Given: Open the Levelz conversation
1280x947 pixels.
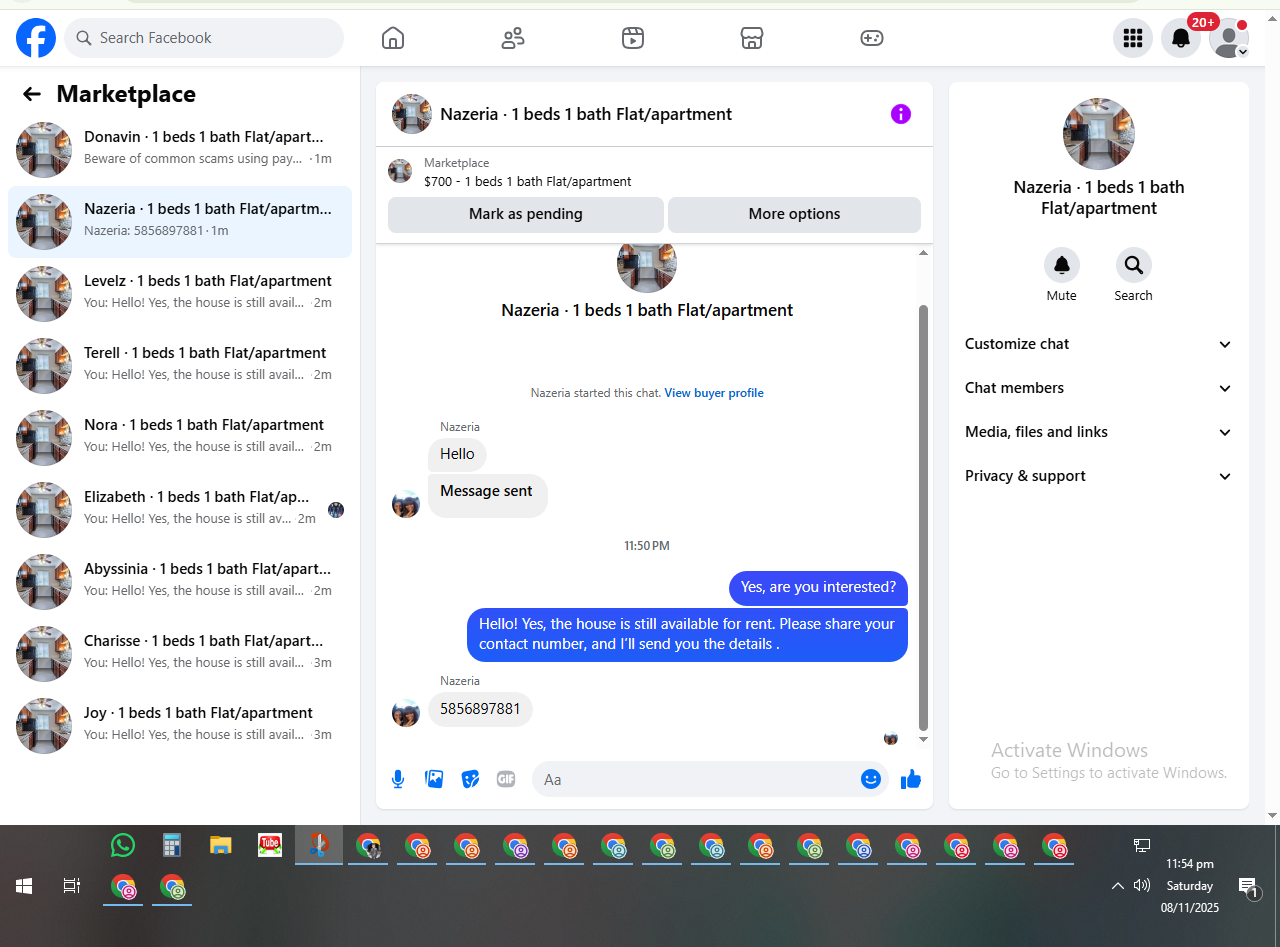Looking at the screenshot, I should point(180,294).
